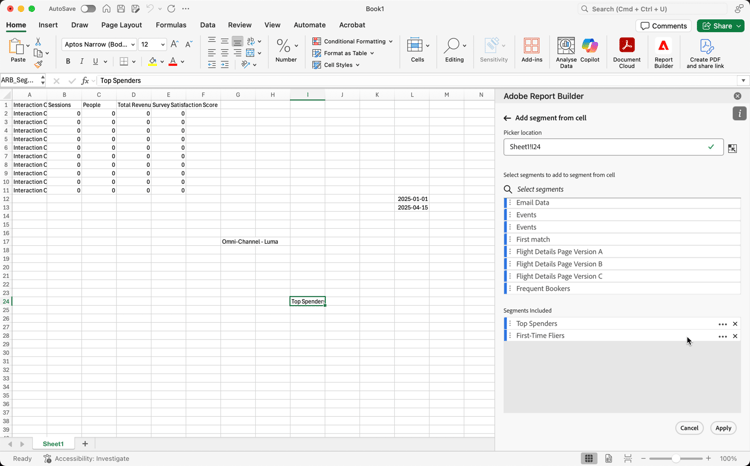Open font size dropdown
This screenshot has height=466, width=750.
pyautogui.click(x=163, y=44)
